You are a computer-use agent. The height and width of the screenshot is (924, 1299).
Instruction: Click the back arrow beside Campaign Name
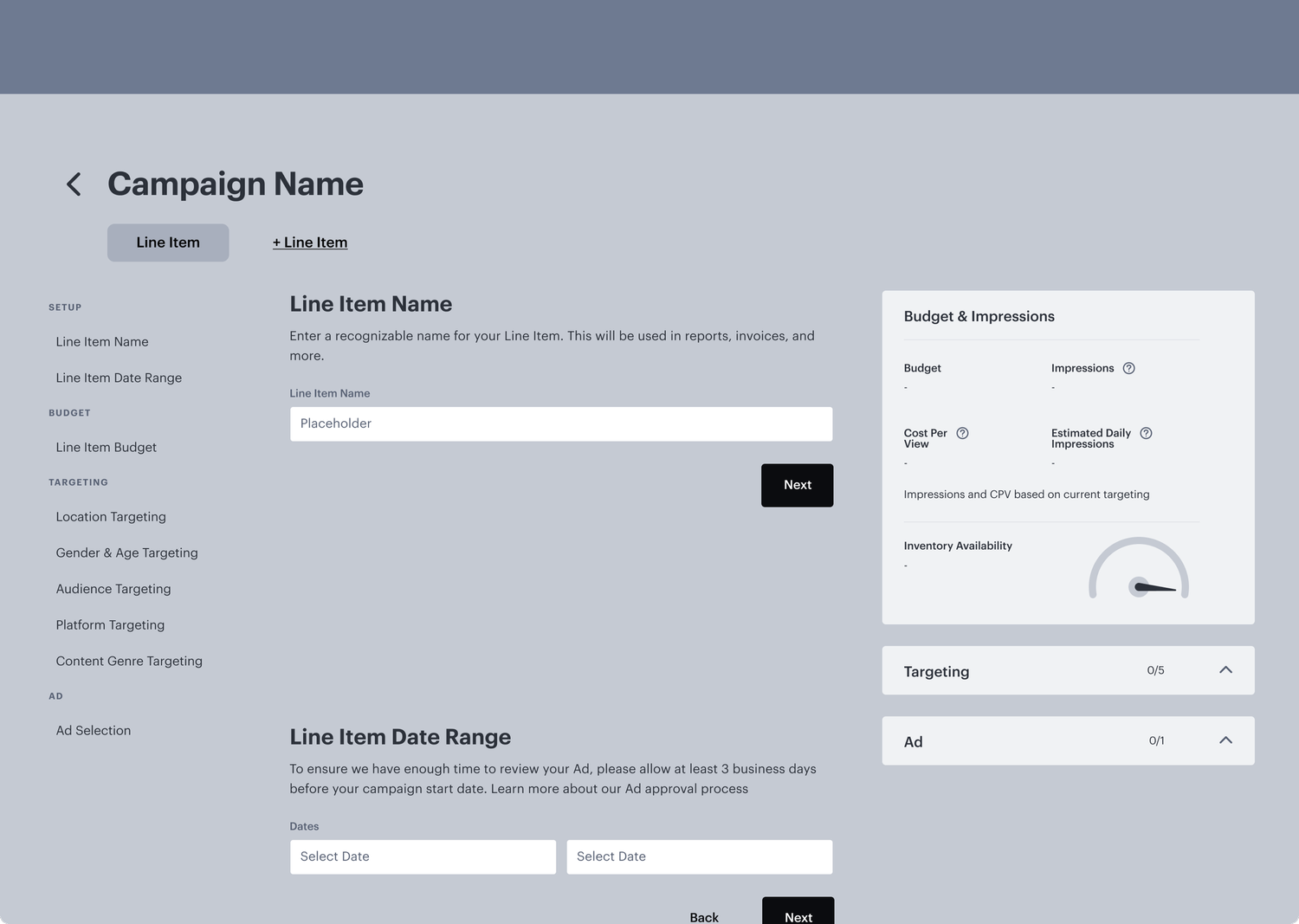[x=73, y=184]
